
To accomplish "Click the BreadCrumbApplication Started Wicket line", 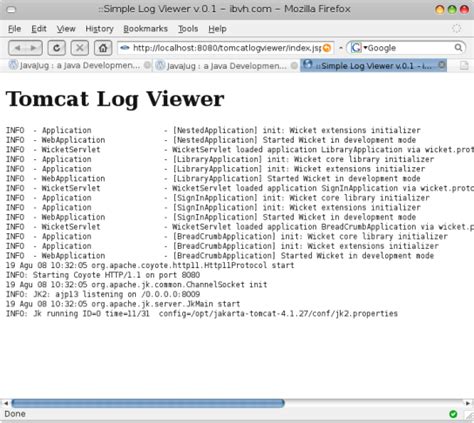I will 220,256.
